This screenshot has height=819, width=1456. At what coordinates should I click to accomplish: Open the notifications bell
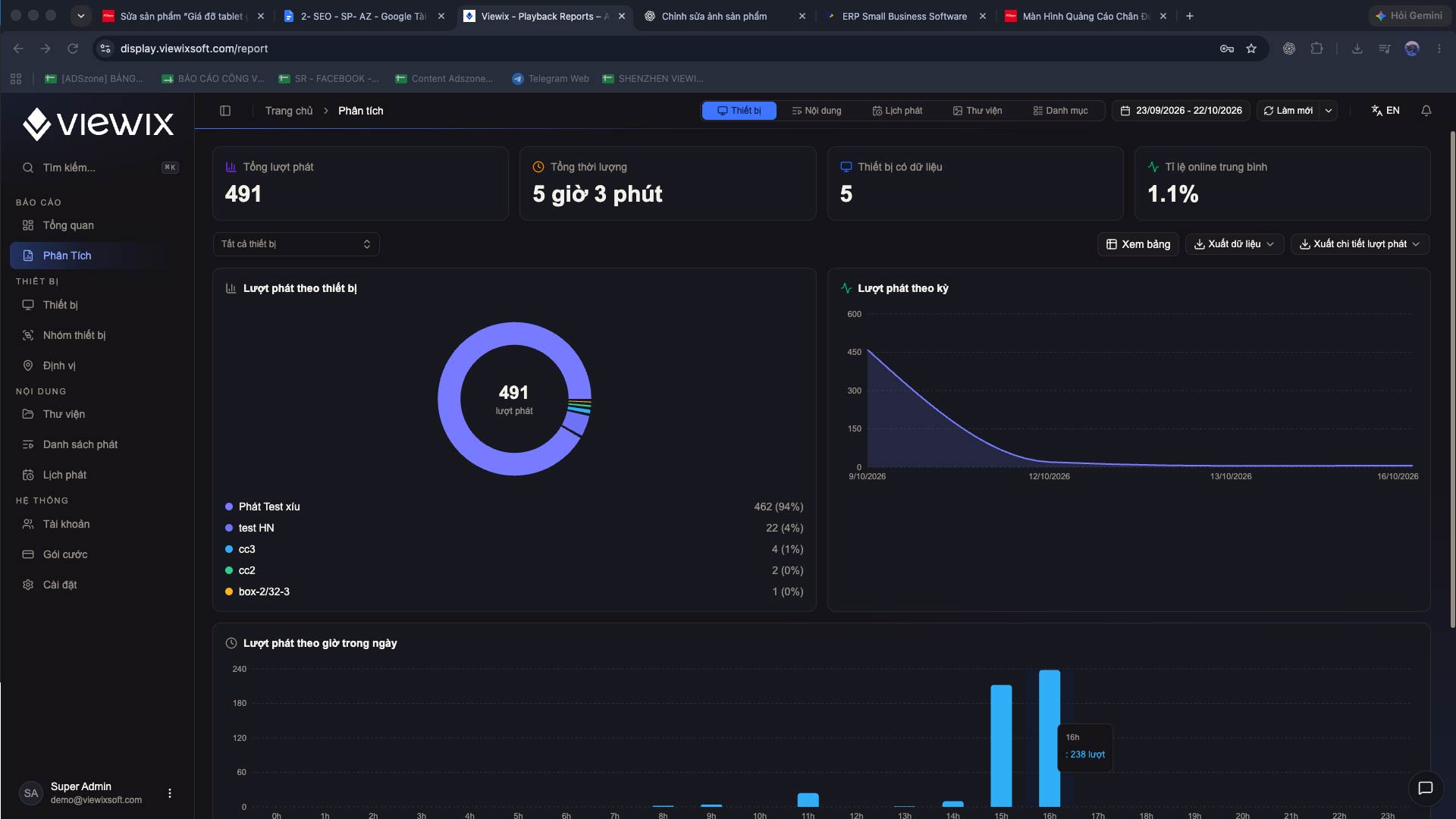(x=1426, y=111)
